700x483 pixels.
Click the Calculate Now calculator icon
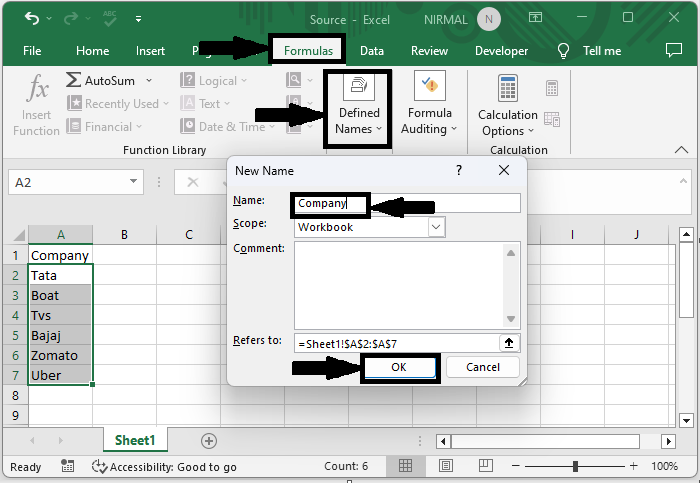click(552, 88)
